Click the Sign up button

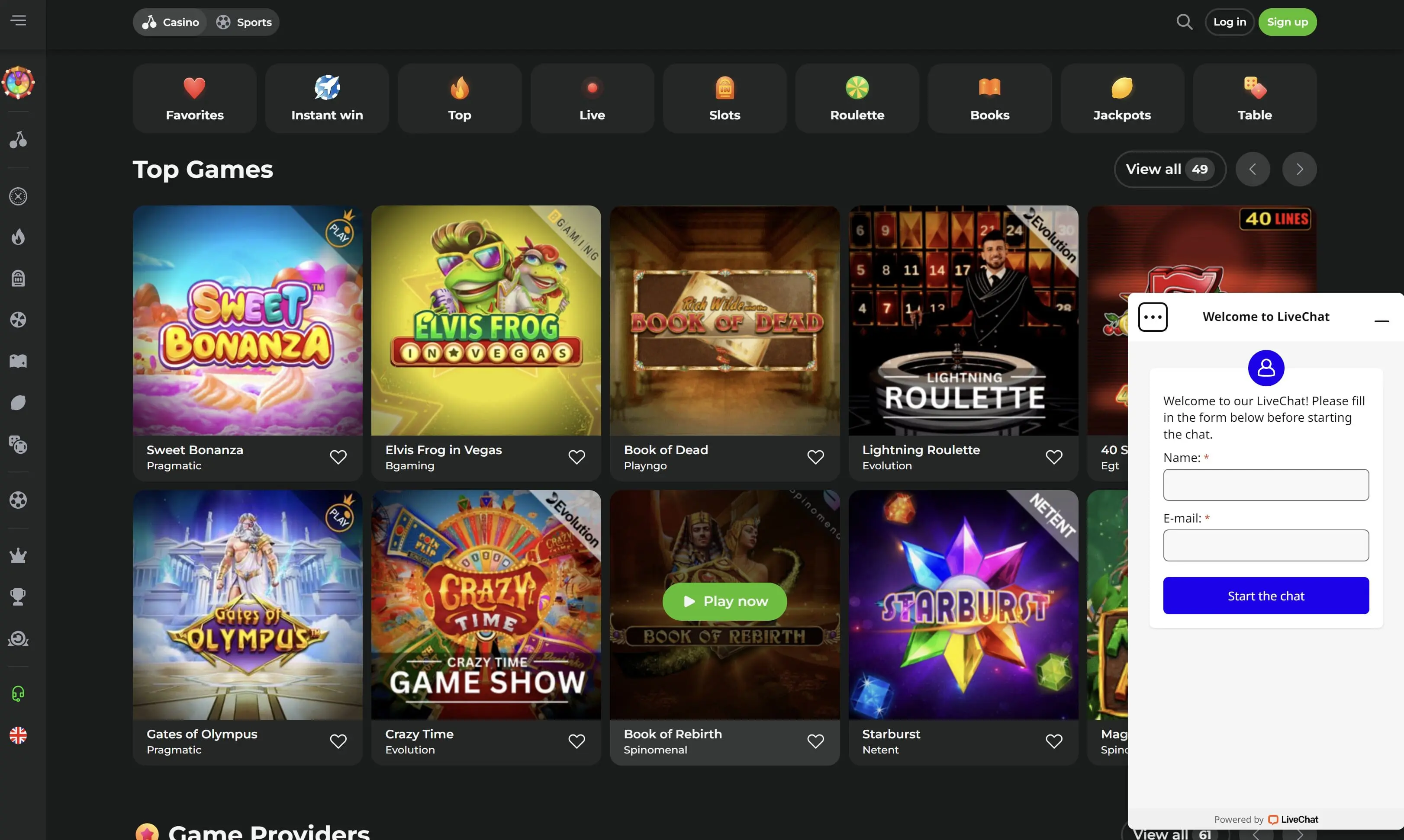(x=1287, y=22)
